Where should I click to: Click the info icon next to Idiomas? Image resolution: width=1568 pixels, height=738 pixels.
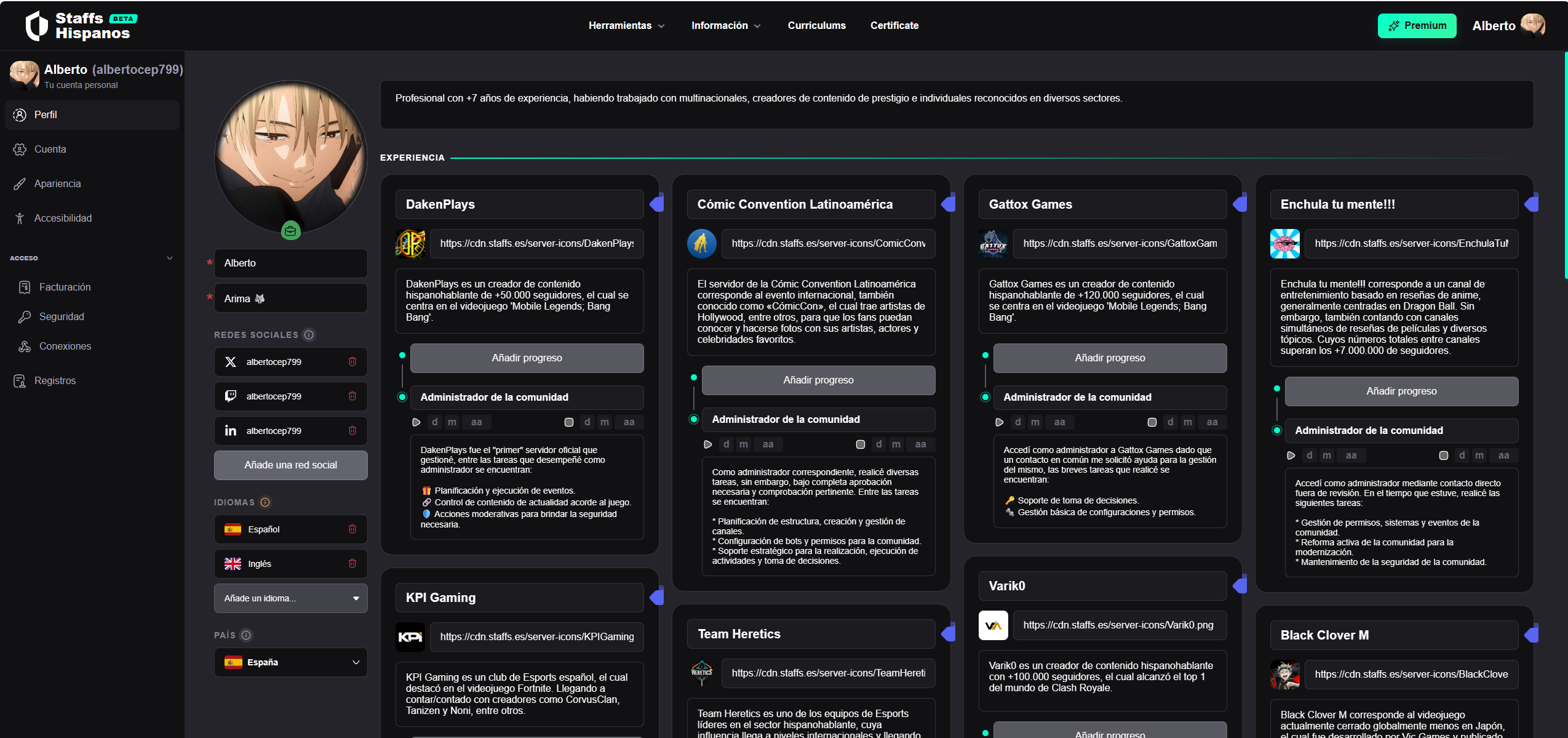coord(265,502)
